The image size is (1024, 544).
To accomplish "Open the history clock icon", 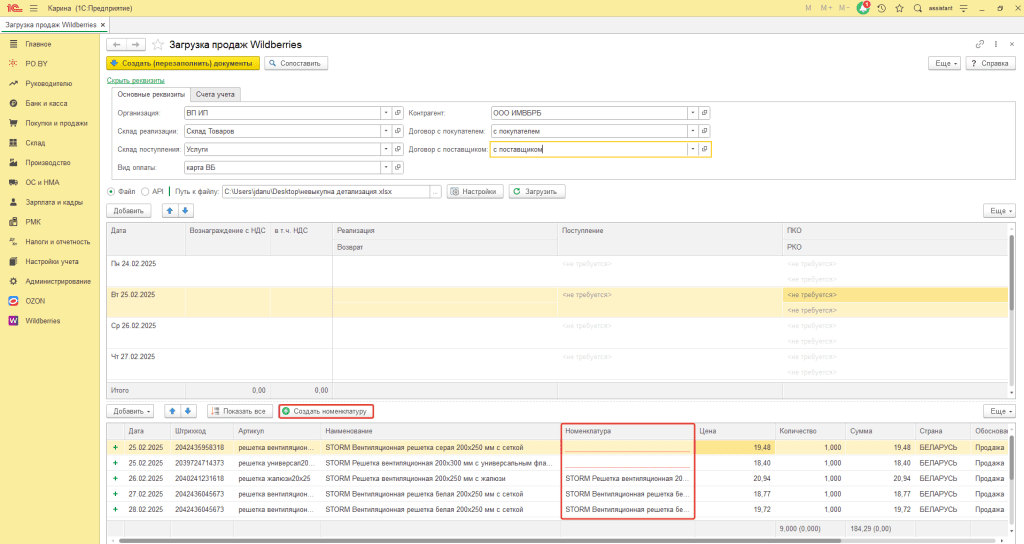I will point(882,8).
